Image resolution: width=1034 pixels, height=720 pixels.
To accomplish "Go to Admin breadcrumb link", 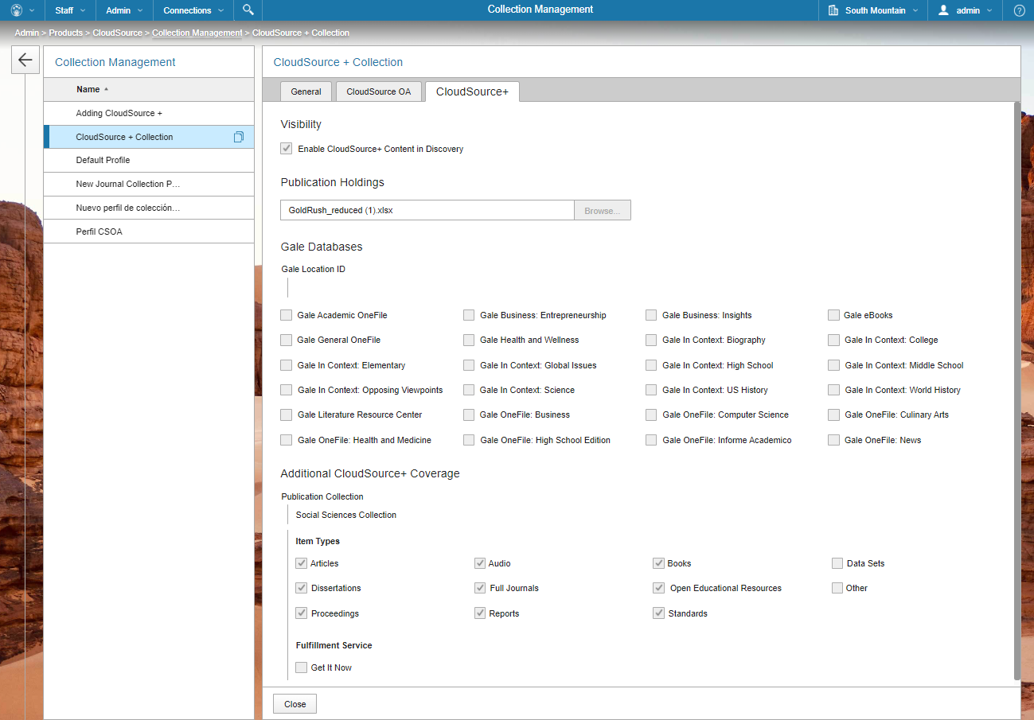I will pos(27,33).
